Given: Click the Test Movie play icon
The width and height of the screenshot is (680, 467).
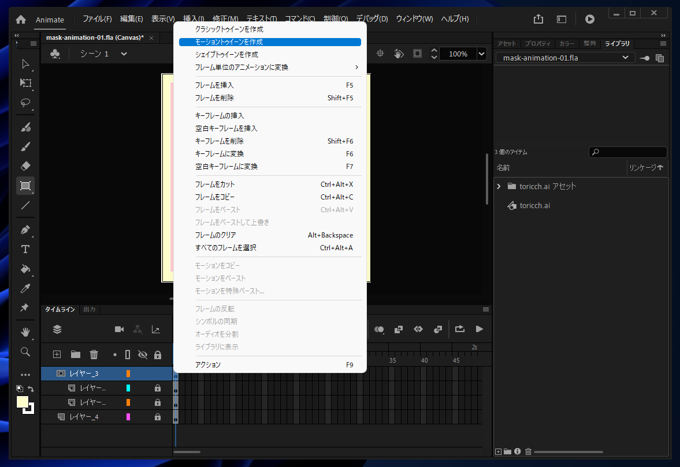Looking at the screenshot, I should click(590, 19).
